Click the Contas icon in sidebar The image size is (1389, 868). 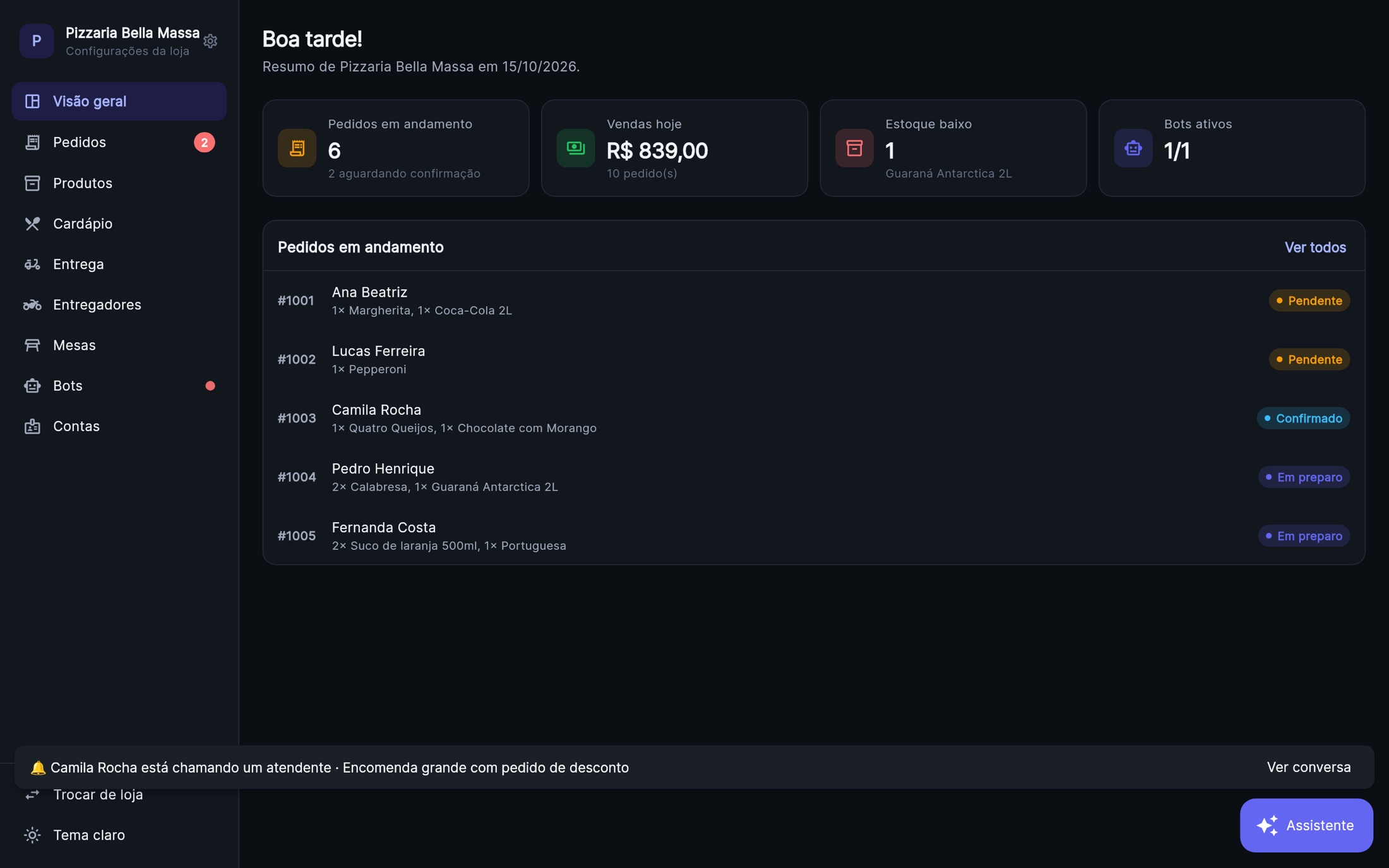32,426
